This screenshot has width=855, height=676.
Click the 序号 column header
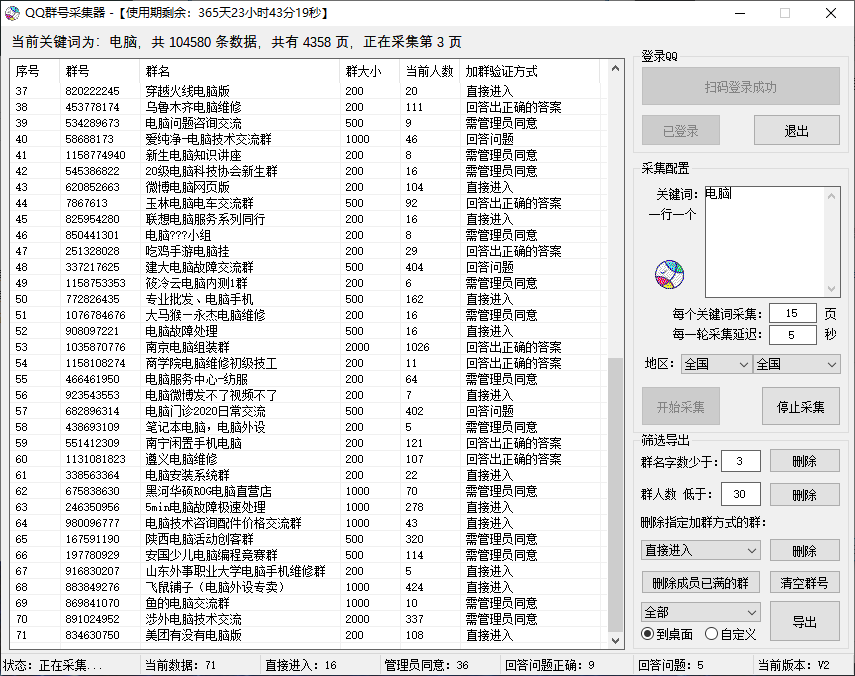(35, 71)
